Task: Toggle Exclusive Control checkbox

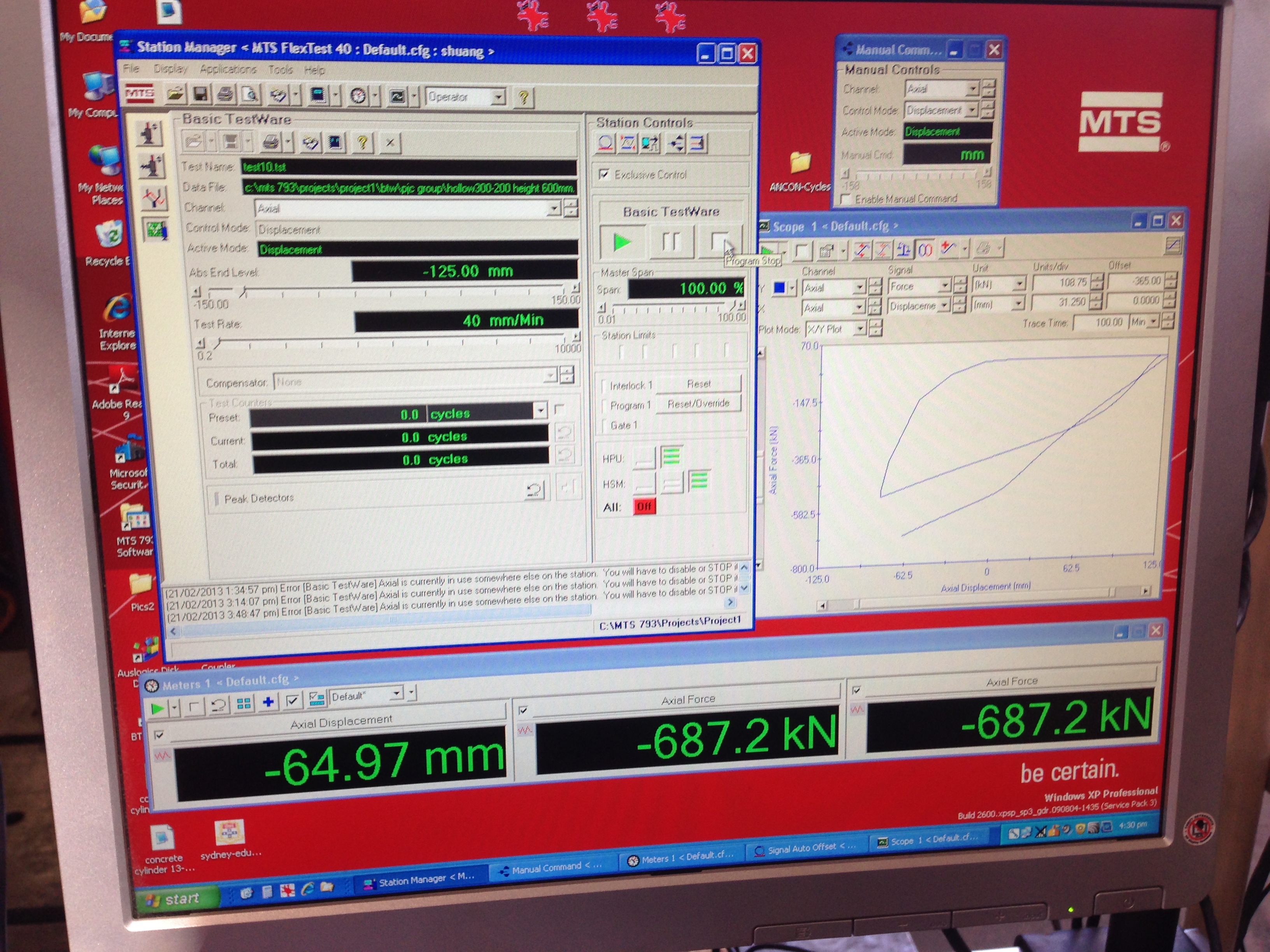Action: tap(604, 174)
